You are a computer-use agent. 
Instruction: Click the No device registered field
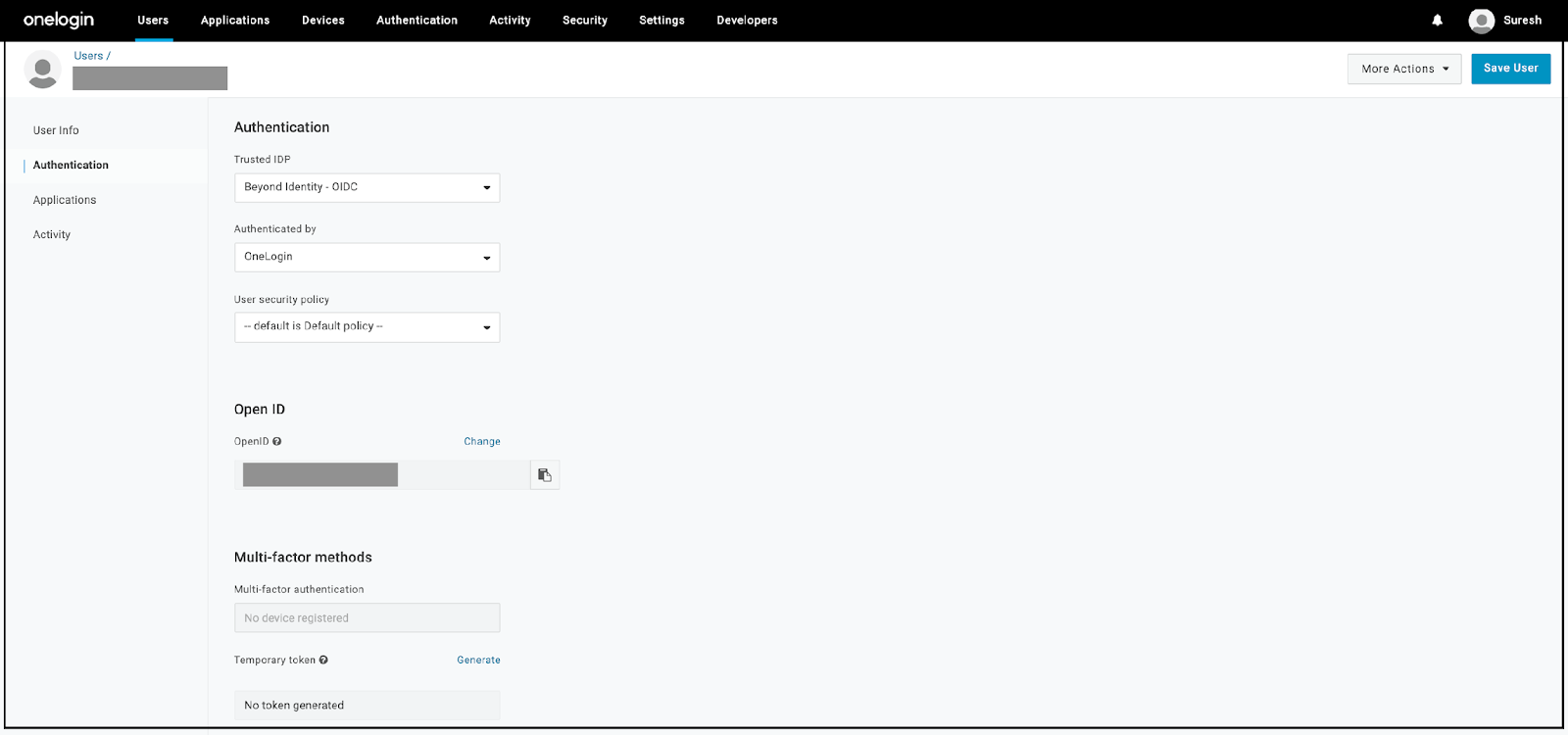367,618
